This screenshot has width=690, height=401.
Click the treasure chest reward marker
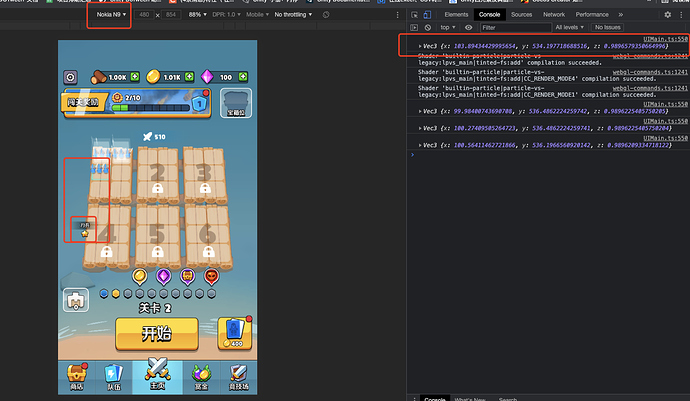[187, 276]
